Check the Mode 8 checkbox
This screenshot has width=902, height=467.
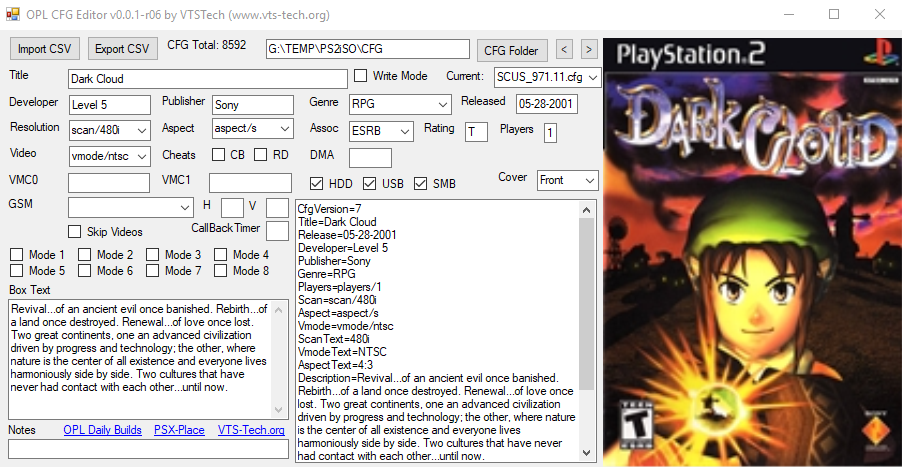[x=220, y=270]
